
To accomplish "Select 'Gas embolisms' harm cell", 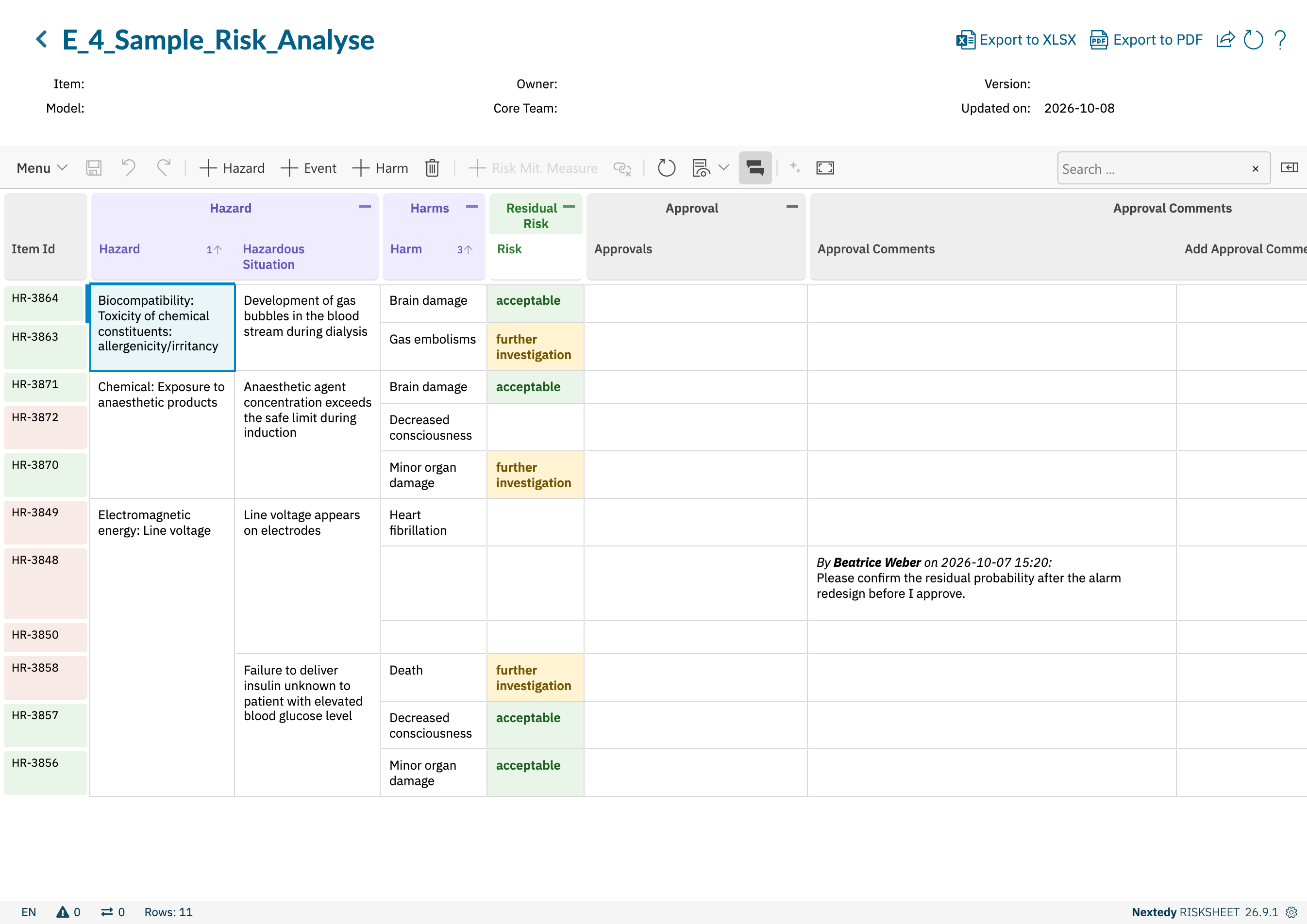I will pos(433,346).
